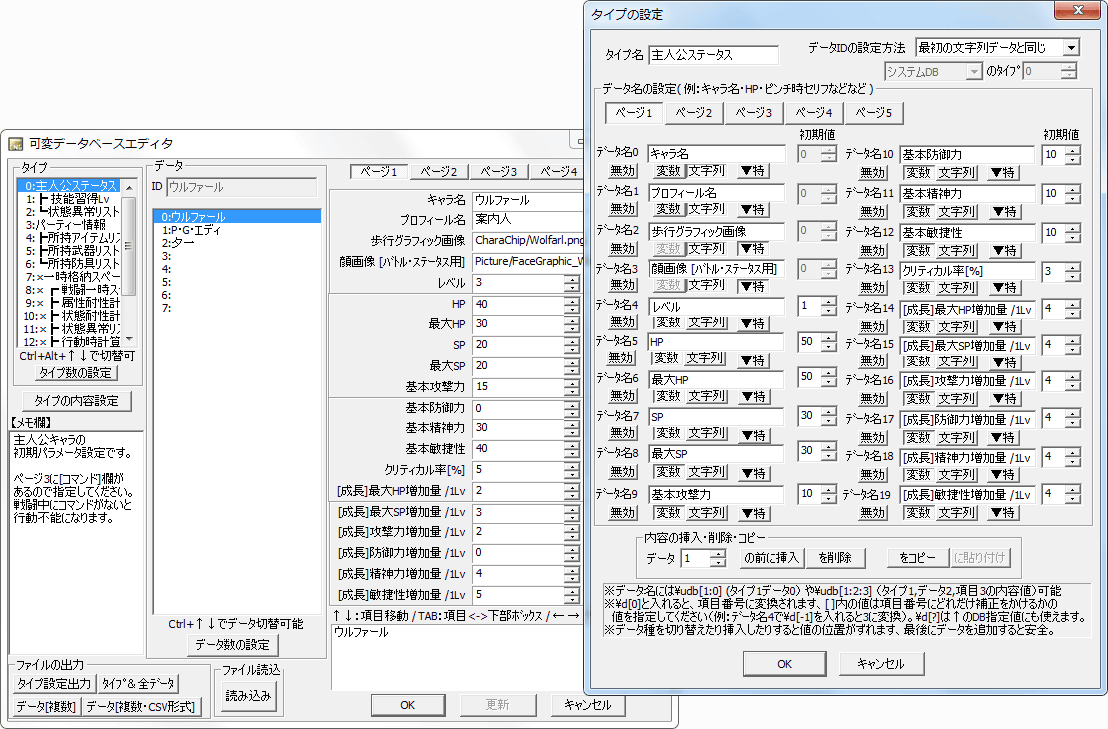The height and width of the screenshot is (729, 1108).
Task: Click the タイプ名 input field
Action: click(712, 54)
